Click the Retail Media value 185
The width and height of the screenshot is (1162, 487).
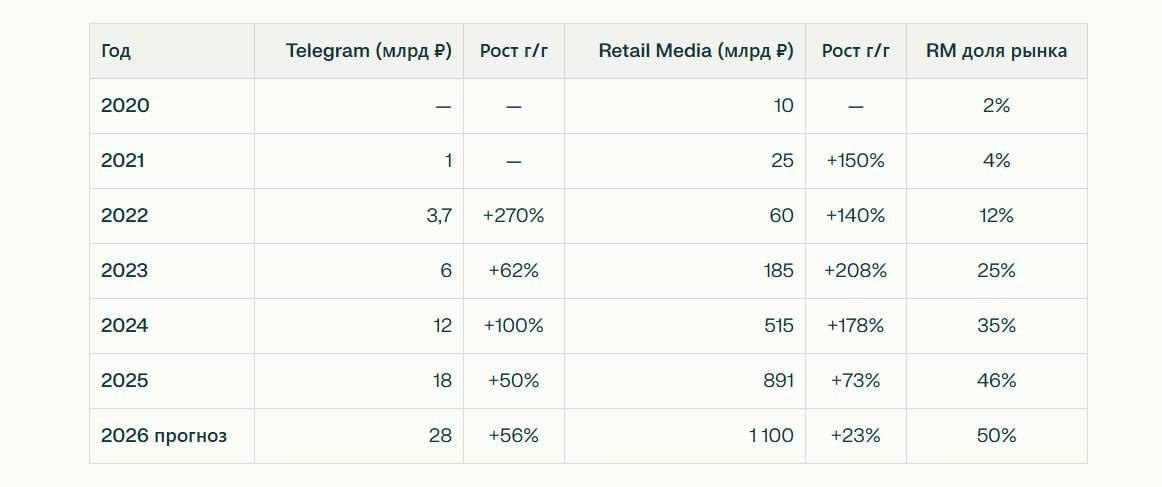(x=779, y=271)
